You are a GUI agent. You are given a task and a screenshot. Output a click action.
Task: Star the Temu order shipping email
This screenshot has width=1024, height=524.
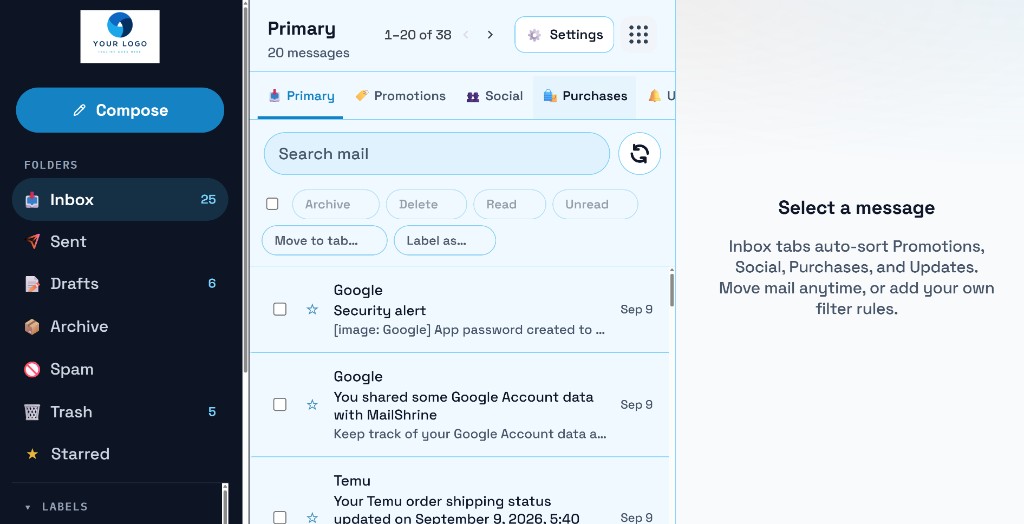[312, 517]
